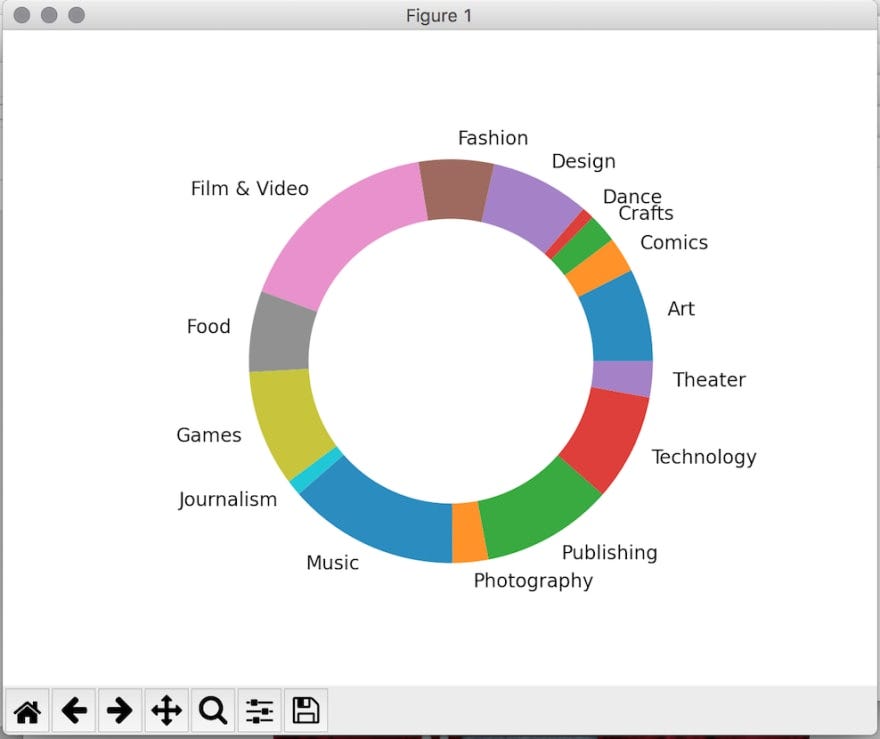Click the Design purple wedge
Image resolution: width=880 pixels, height=739 pixels.
click(x=529, y=206)
